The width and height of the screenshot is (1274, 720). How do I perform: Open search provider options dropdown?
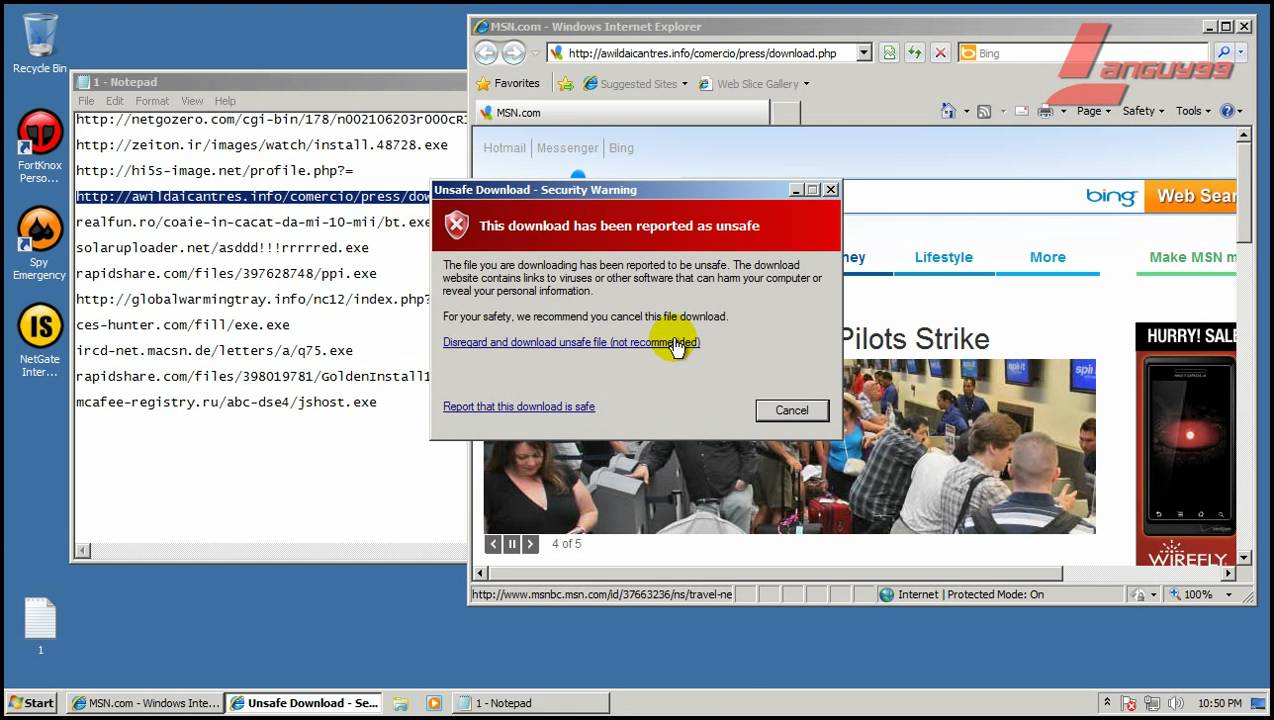point(1241,53)
